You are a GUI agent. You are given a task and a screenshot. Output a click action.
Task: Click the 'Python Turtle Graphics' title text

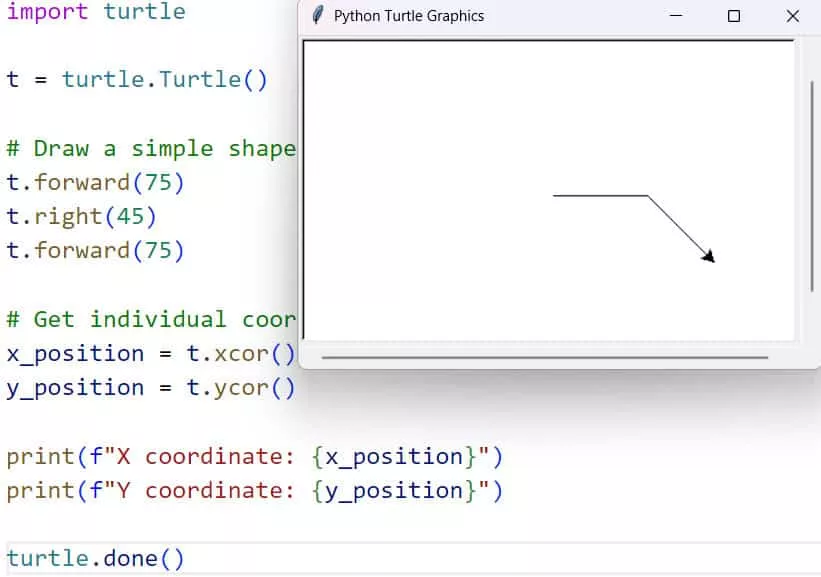point(408,16)
